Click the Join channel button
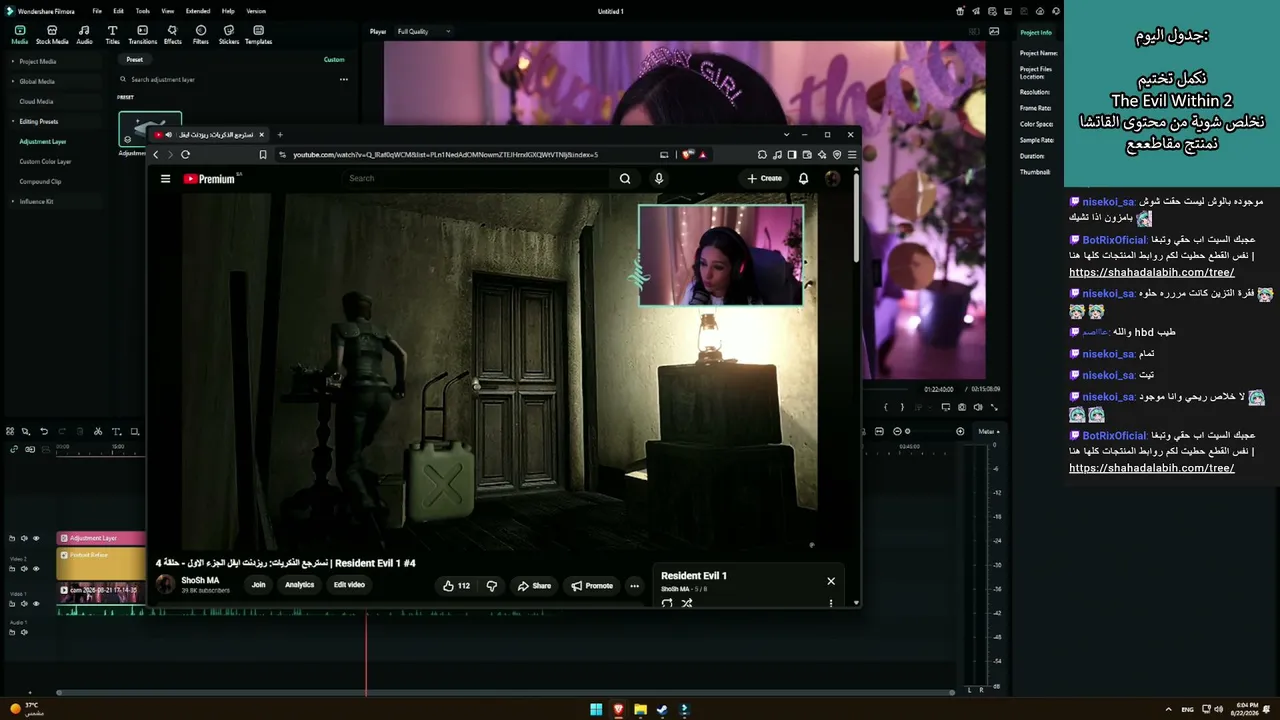 258,585
